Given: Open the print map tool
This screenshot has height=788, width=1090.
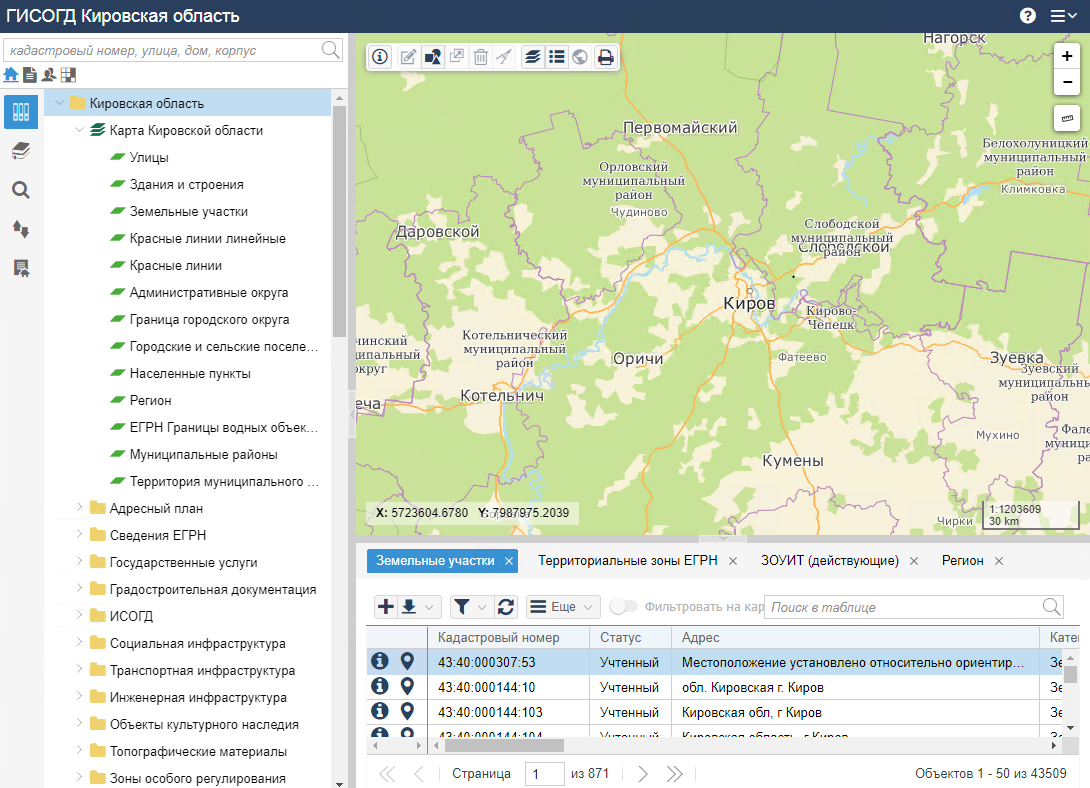Looking at the screenshot, I should tap(605, 57).
